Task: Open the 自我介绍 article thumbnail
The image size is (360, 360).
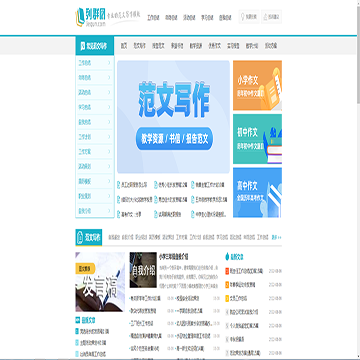Action: [143, 270]
